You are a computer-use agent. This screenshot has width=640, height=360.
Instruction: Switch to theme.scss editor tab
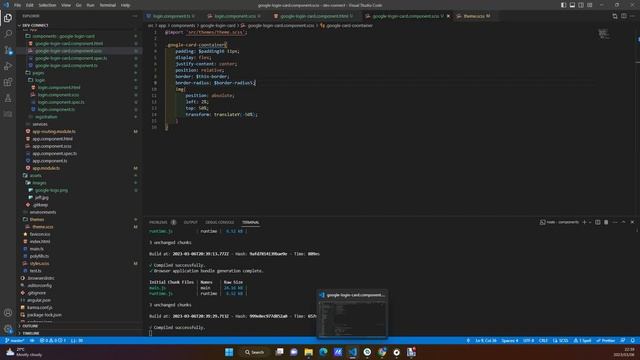pyautogui.click(x=473, y=16)
